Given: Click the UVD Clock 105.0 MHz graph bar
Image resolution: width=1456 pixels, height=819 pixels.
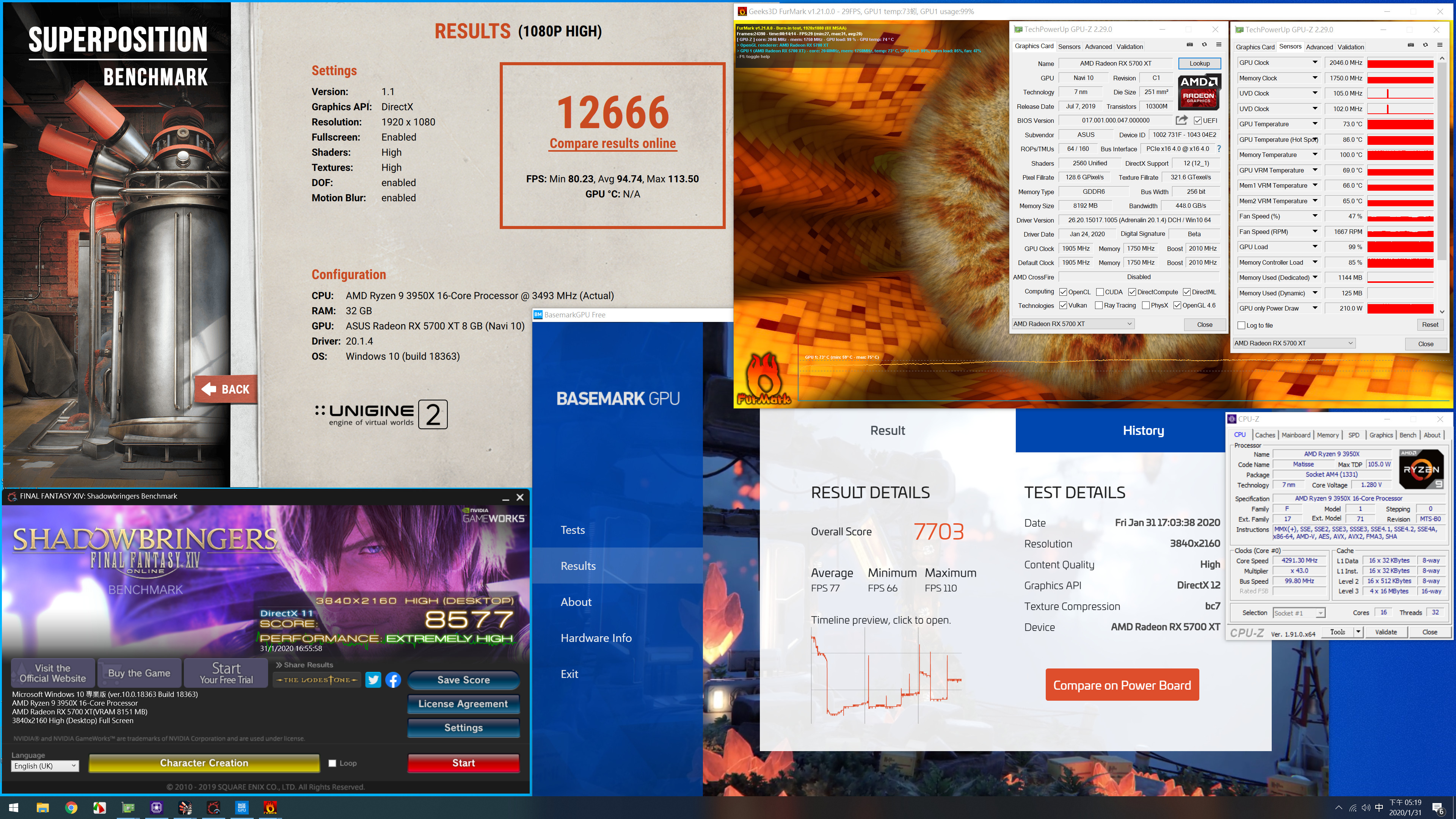Looking at the screenshot, I should [1400, 93].
